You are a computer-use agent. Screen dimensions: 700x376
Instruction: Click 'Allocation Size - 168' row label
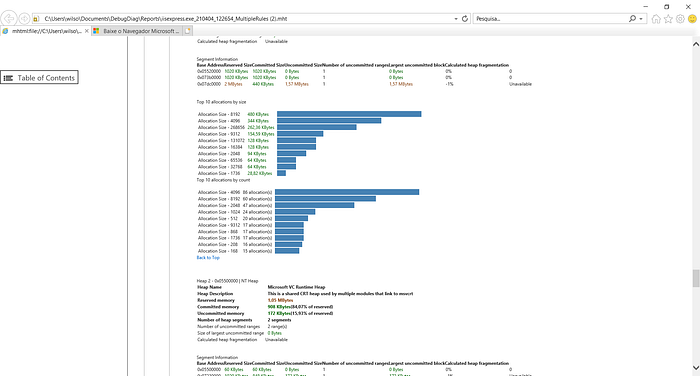coord(218,251)
